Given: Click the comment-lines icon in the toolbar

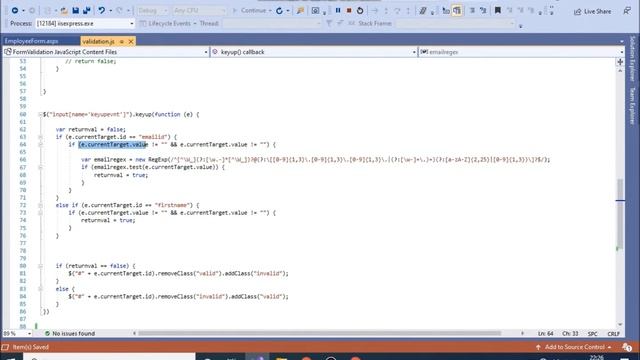Looking at the screenshot, I should [472, 11].
